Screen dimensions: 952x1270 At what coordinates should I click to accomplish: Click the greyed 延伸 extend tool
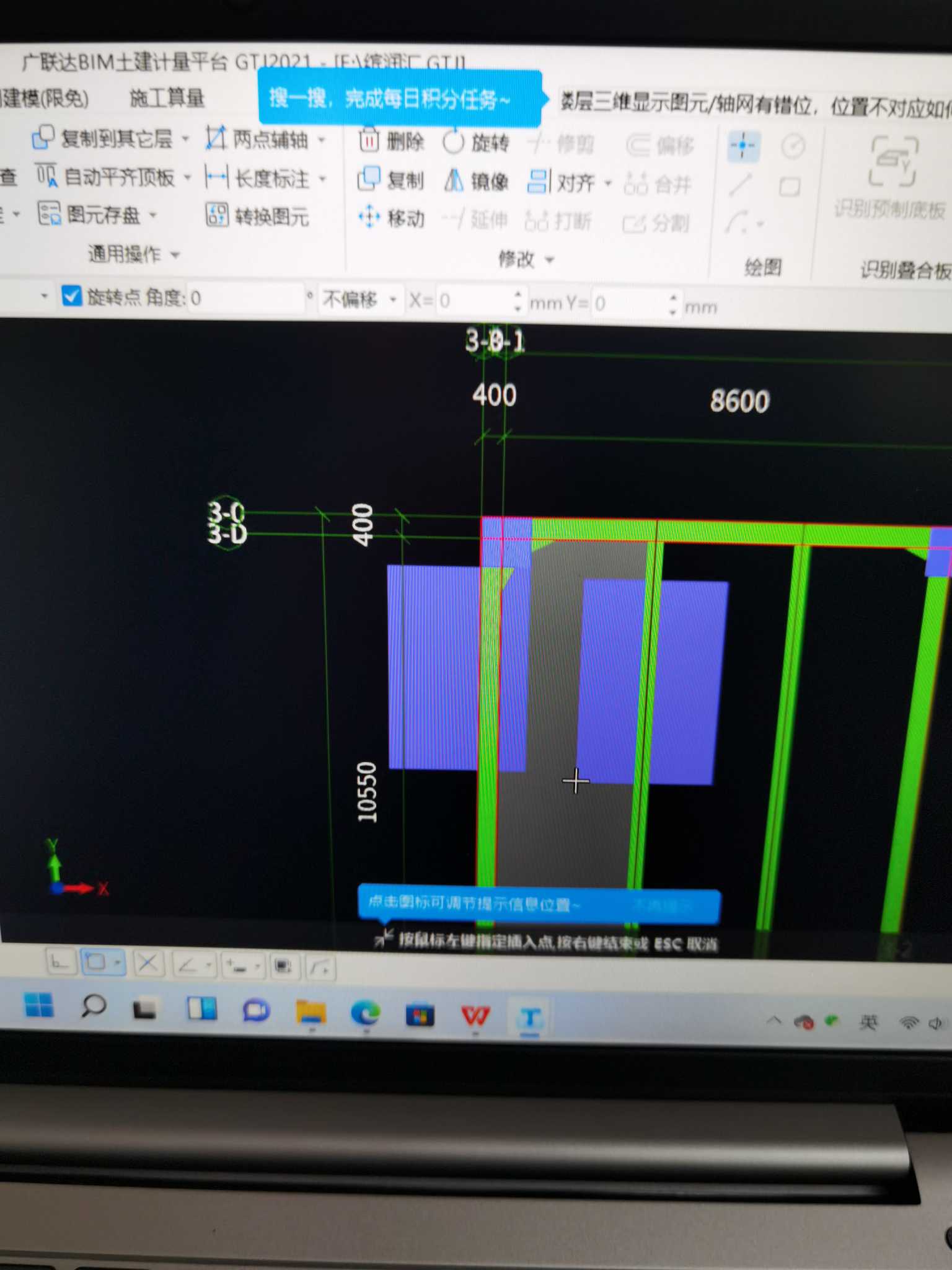[x=475, y=220]
